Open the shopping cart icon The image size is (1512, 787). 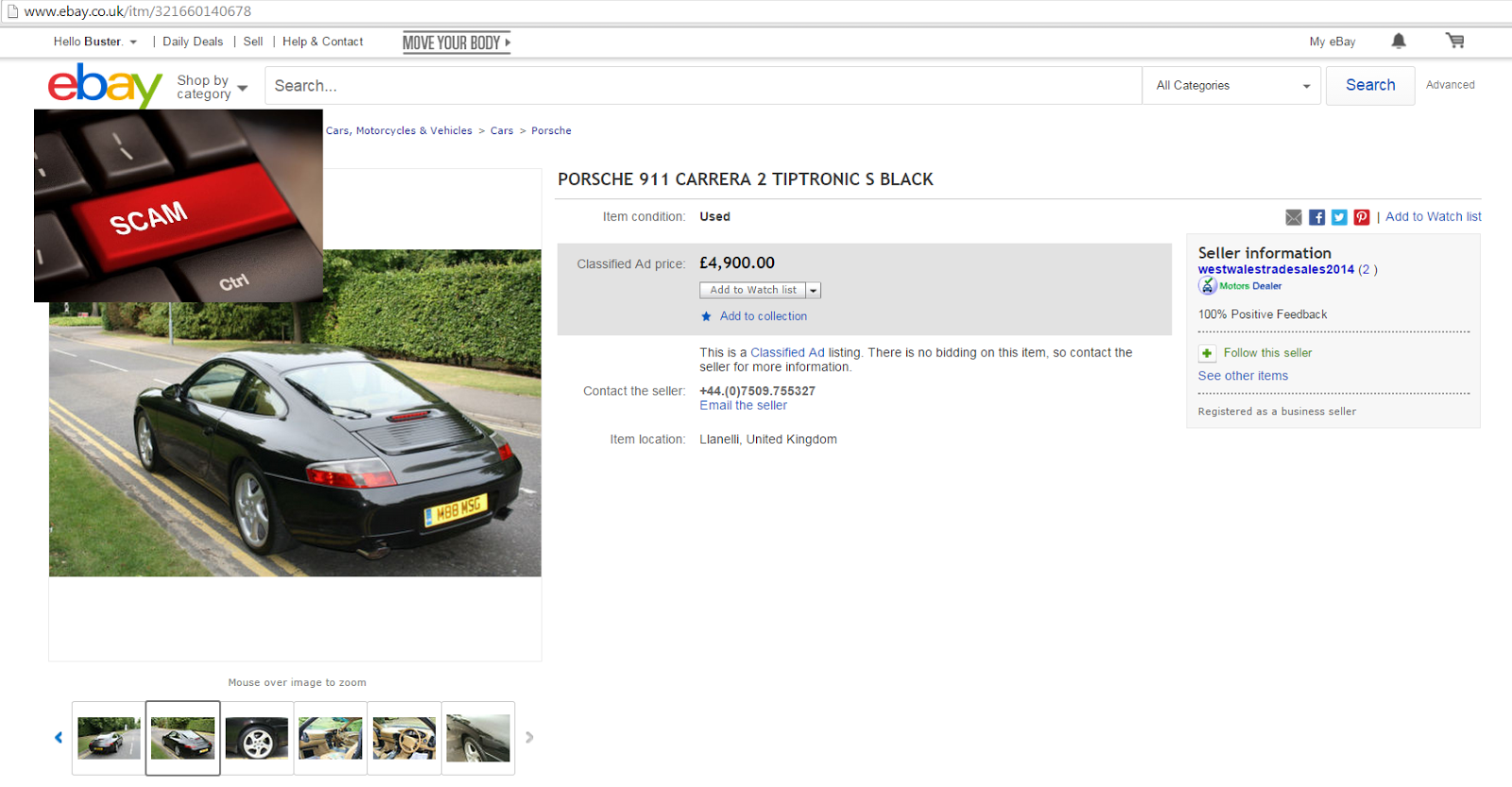(1454, 41)
